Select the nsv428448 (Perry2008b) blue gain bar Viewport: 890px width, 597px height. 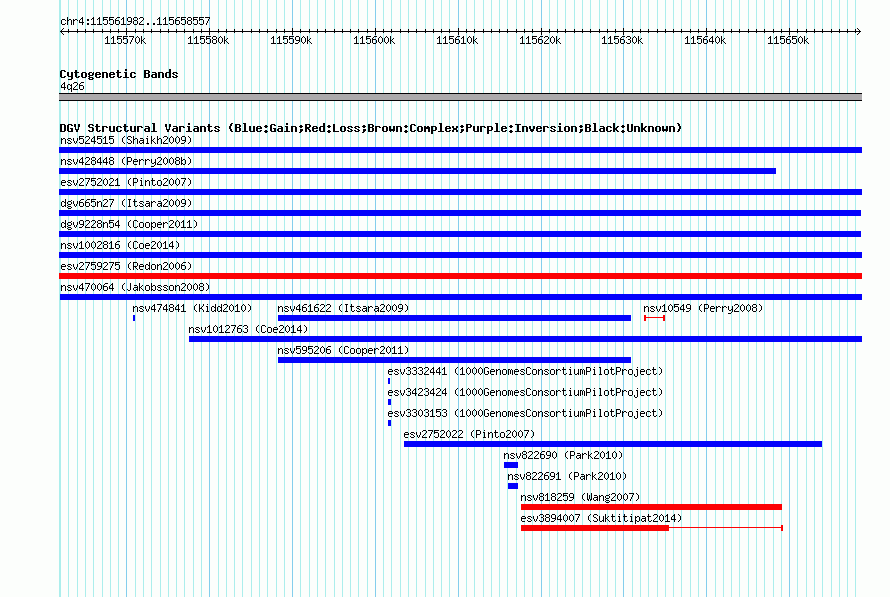pyautogui.click(x=417, y=171)
